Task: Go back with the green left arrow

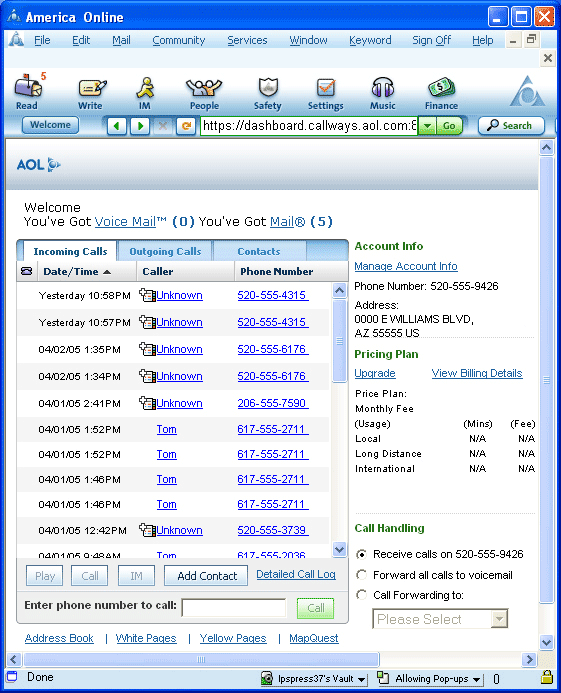Action: point(117,126)
